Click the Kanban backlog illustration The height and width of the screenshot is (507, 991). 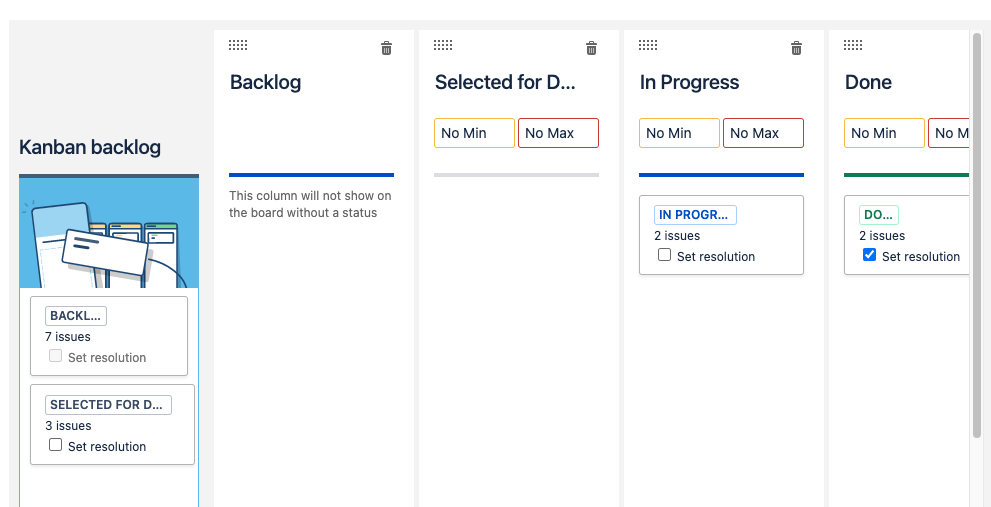click(109, 234)
